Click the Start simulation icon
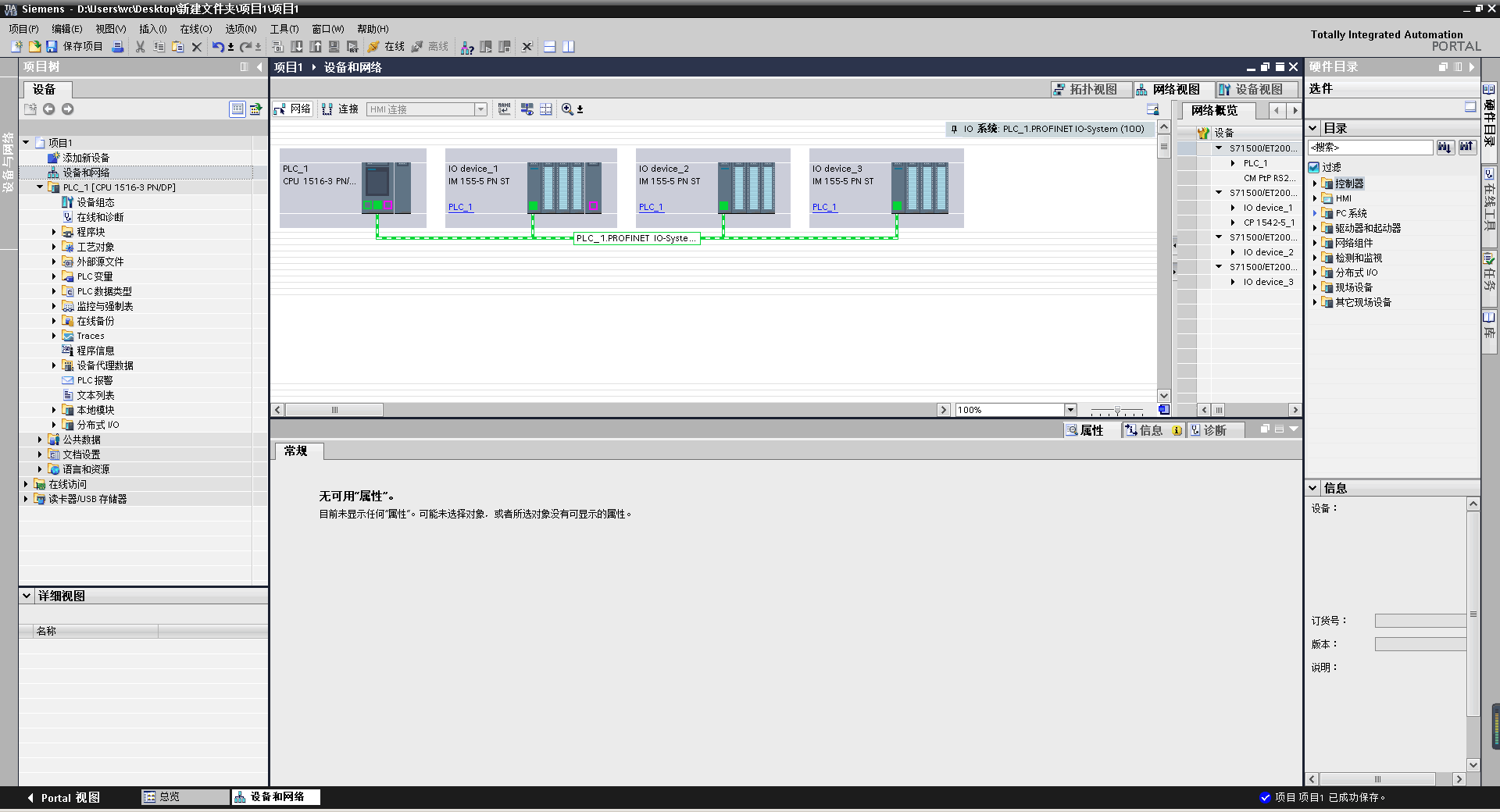Viewport: 1500px width, 812px height. 334,47
